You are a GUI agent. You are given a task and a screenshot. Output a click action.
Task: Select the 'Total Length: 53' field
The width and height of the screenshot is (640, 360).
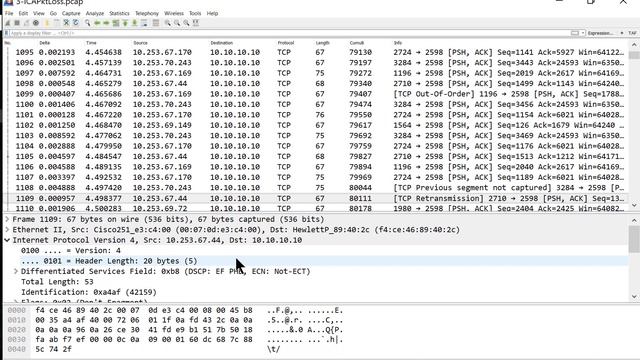57,282
